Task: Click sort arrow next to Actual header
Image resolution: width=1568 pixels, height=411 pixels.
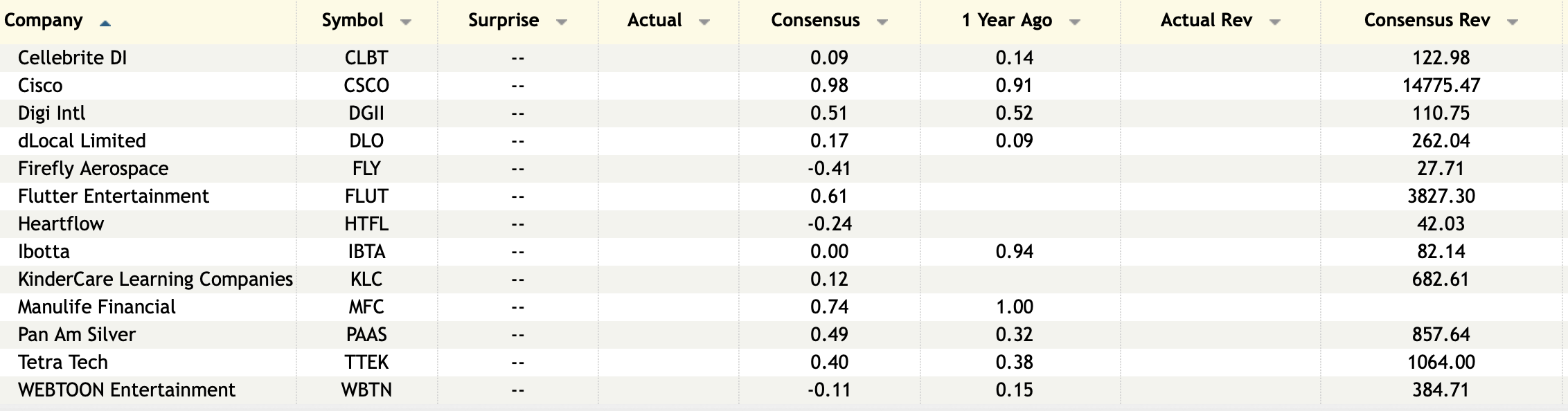Action: [704, 22]
